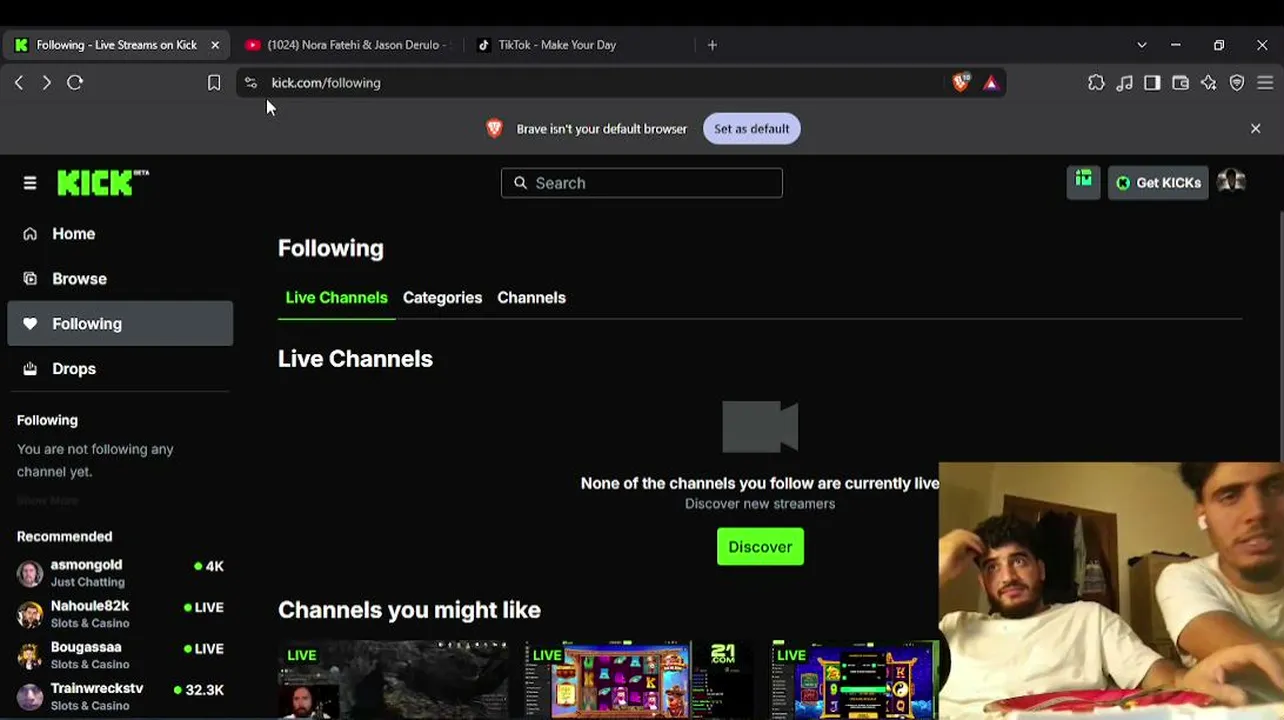This screenshot has width=1284, height=720.
Task: Click the Nahoule82k channel avatar
Action: 30,614
